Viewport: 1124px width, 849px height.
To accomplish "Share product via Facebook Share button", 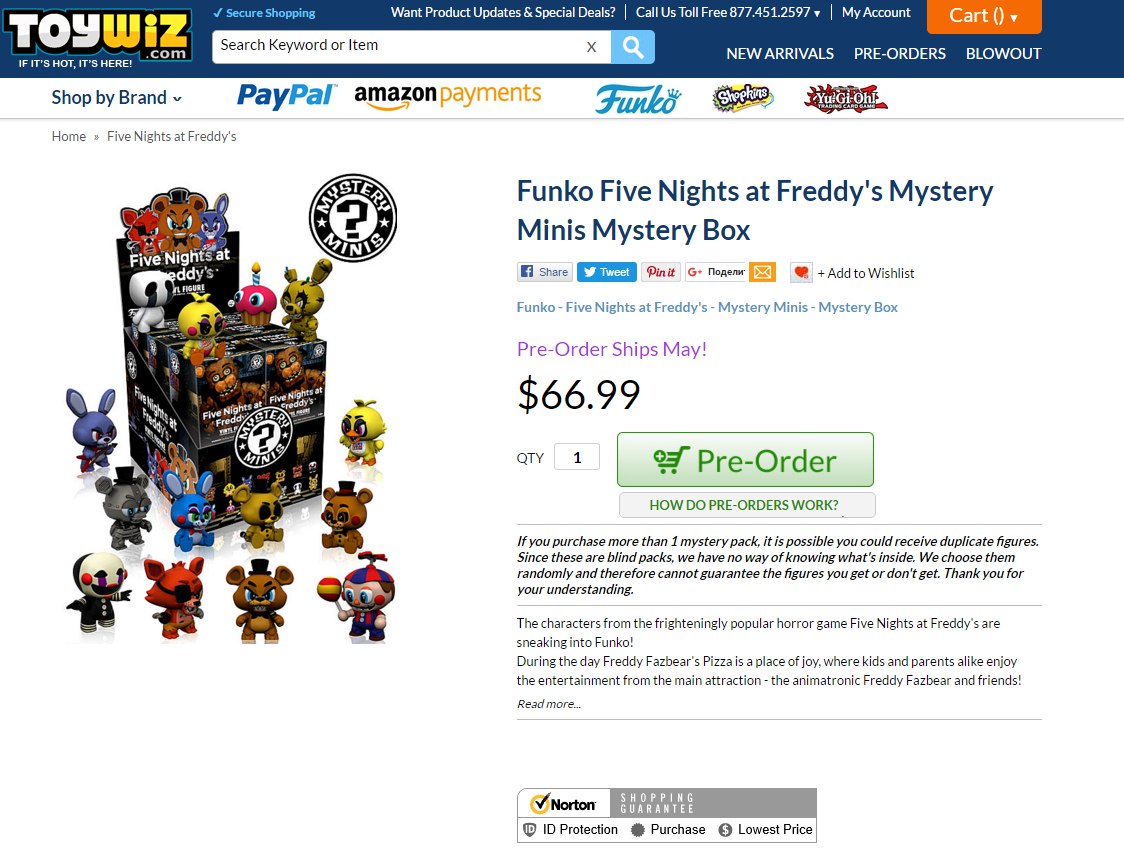I will click(545, 272).
